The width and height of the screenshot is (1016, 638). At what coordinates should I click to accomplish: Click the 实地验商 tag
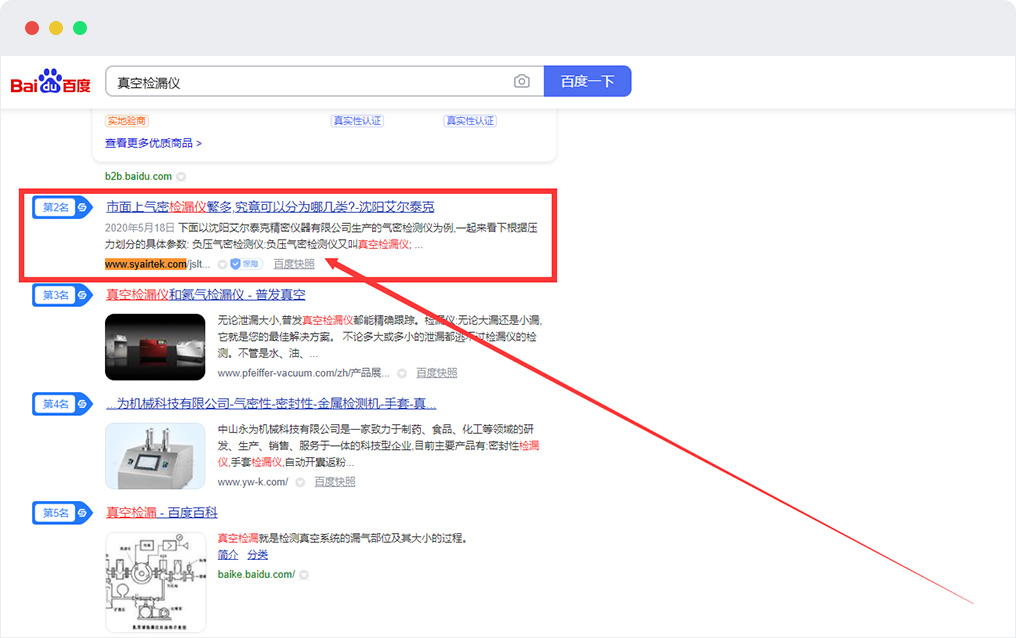tap(127, 121)
